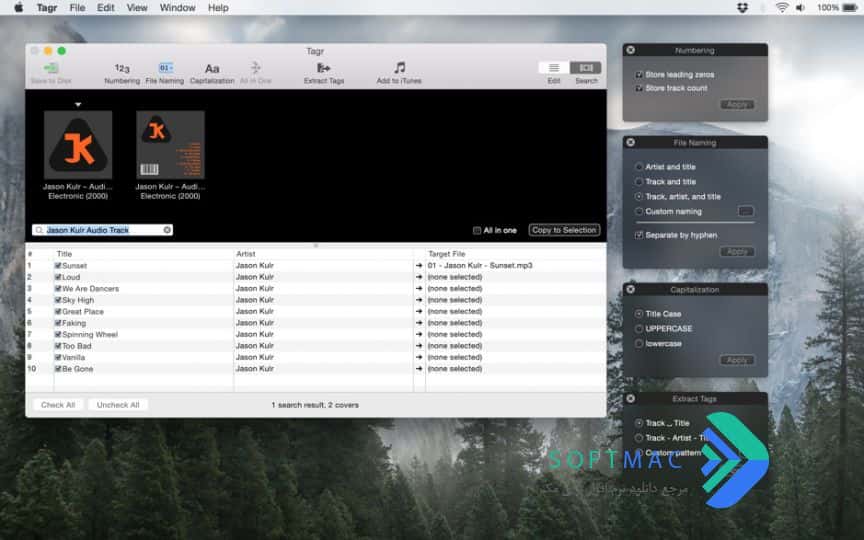Open the Help menu
This screenshot has height=540, width=864.
[218, 8]
